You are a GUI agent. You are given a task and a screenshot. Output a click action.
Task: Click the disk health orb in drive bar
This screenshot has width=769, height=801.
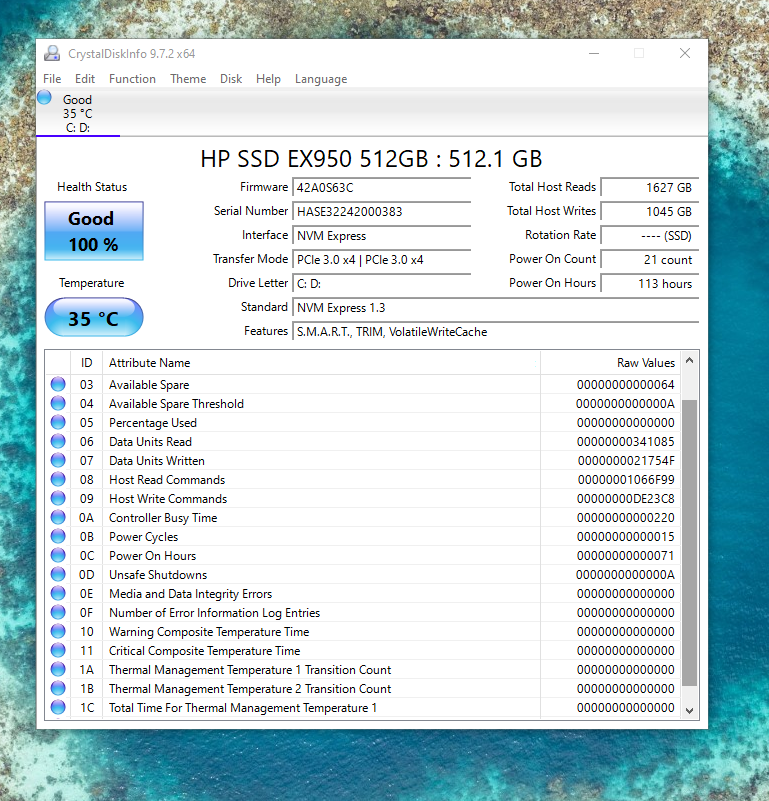[45, 98]
